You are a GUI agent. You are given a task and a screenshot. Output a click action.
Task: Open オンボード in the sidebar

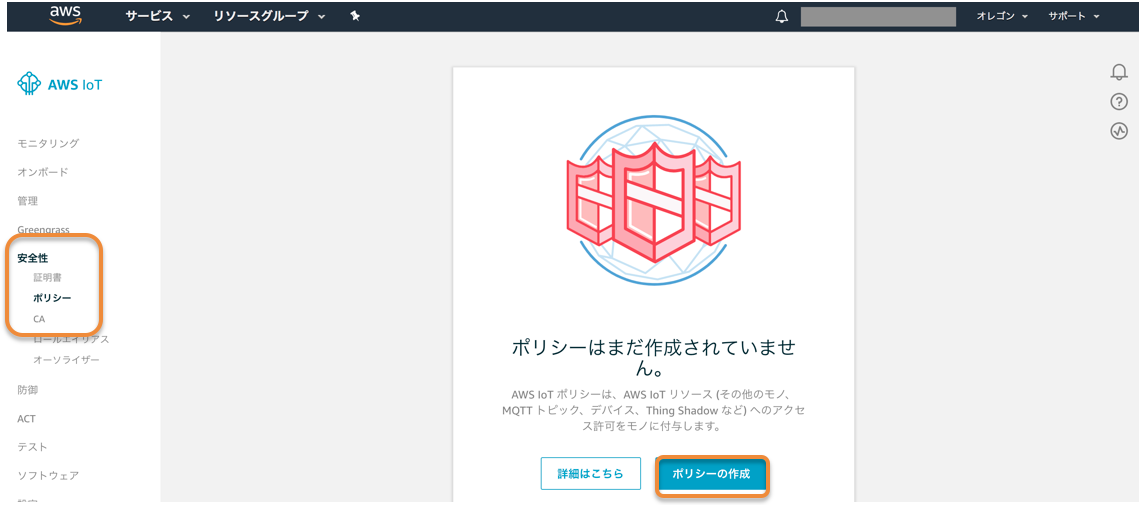point(43,172)
